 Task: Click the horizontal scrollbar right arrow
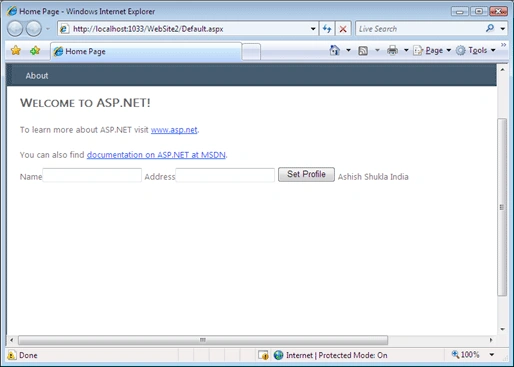[491, 340]
